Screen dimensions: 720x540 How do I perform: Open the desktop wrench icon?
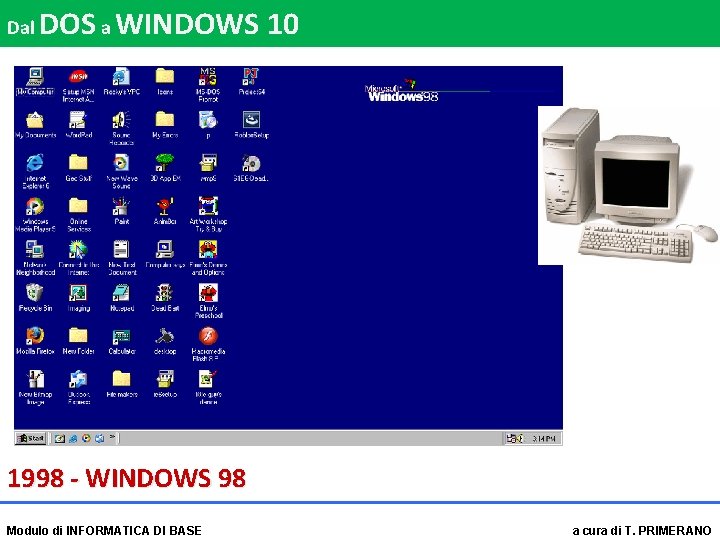(x=165, y=341)
